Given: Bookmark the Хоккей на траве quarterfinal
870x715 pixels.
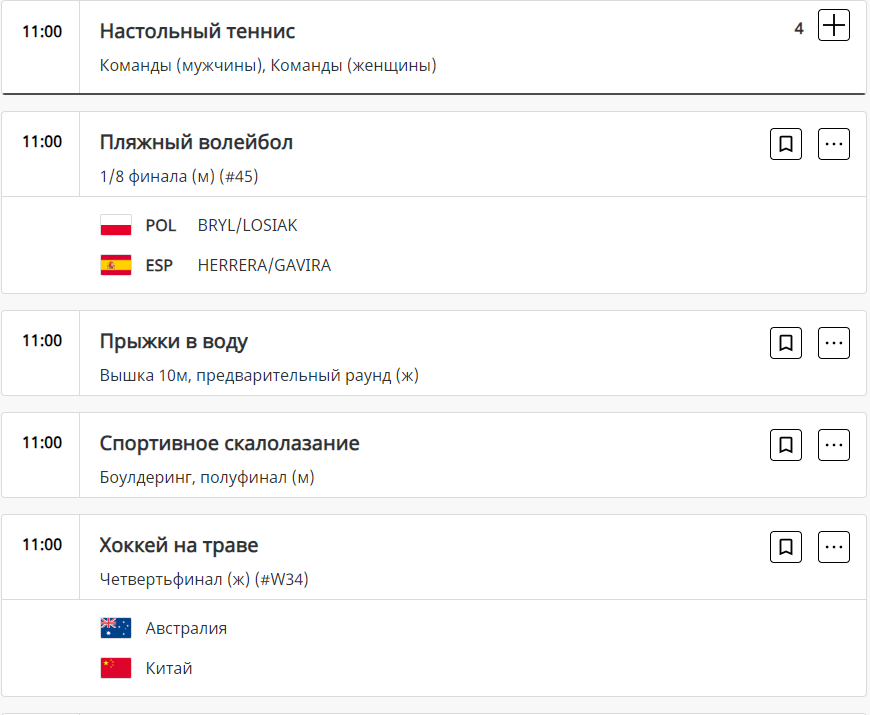Looking at the screenshot, I should tap(786, 547).
